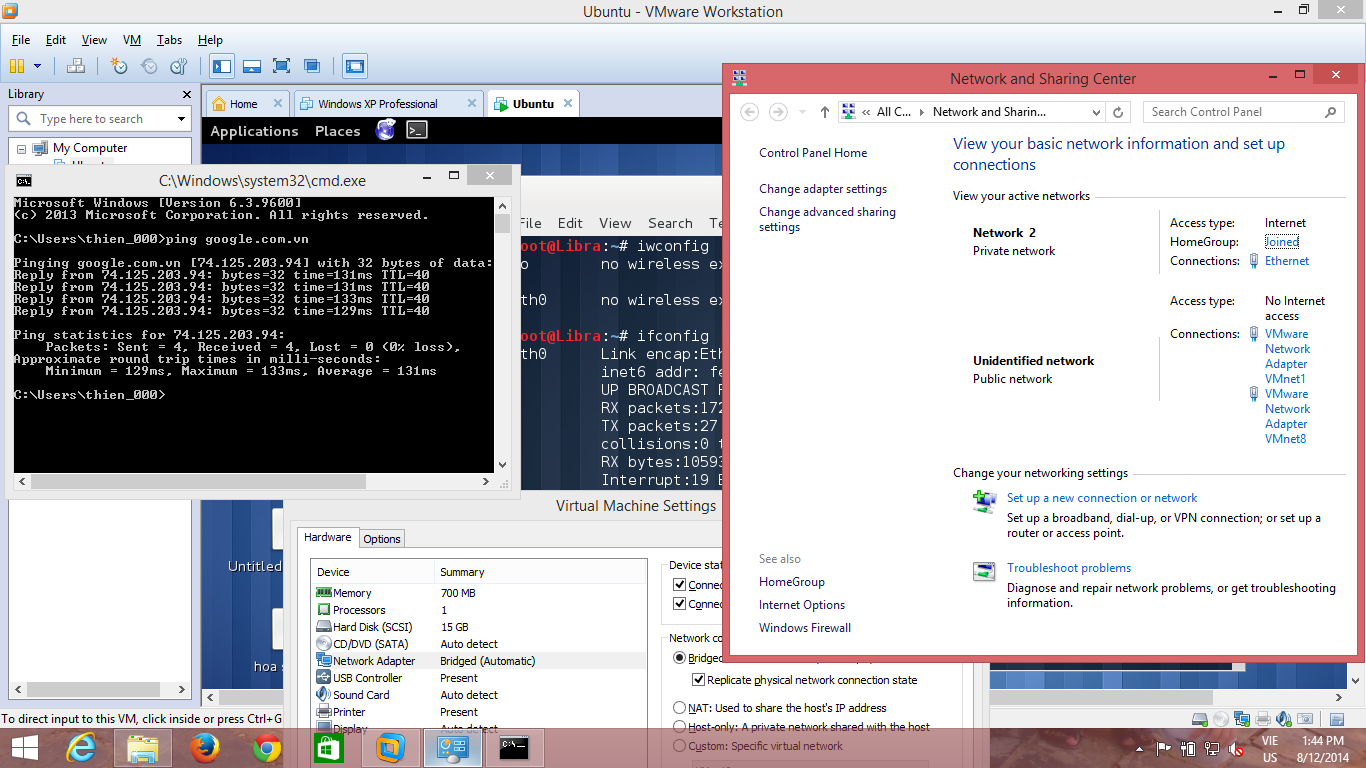Click the VMware pause/suspend toolbar icon
This screenshot has height=768, width=1366.
[x=17, y=66]
